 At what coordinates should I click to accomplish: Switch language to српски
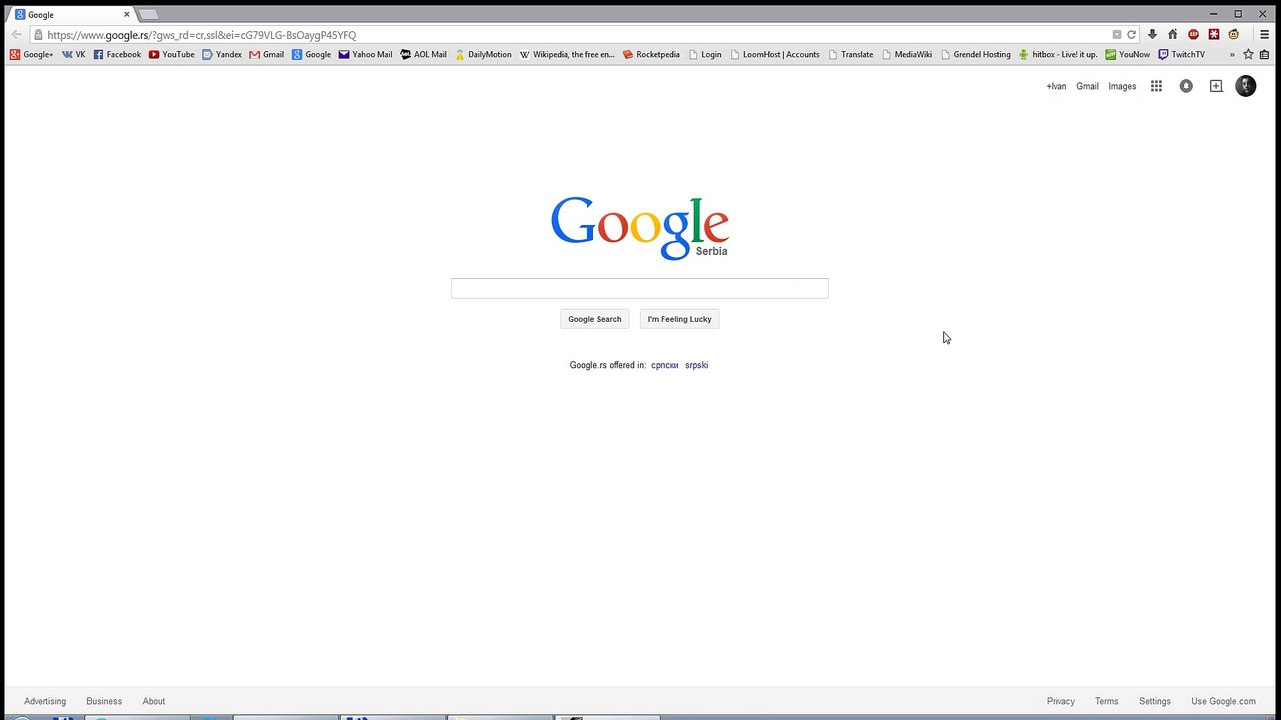point(664,365)
